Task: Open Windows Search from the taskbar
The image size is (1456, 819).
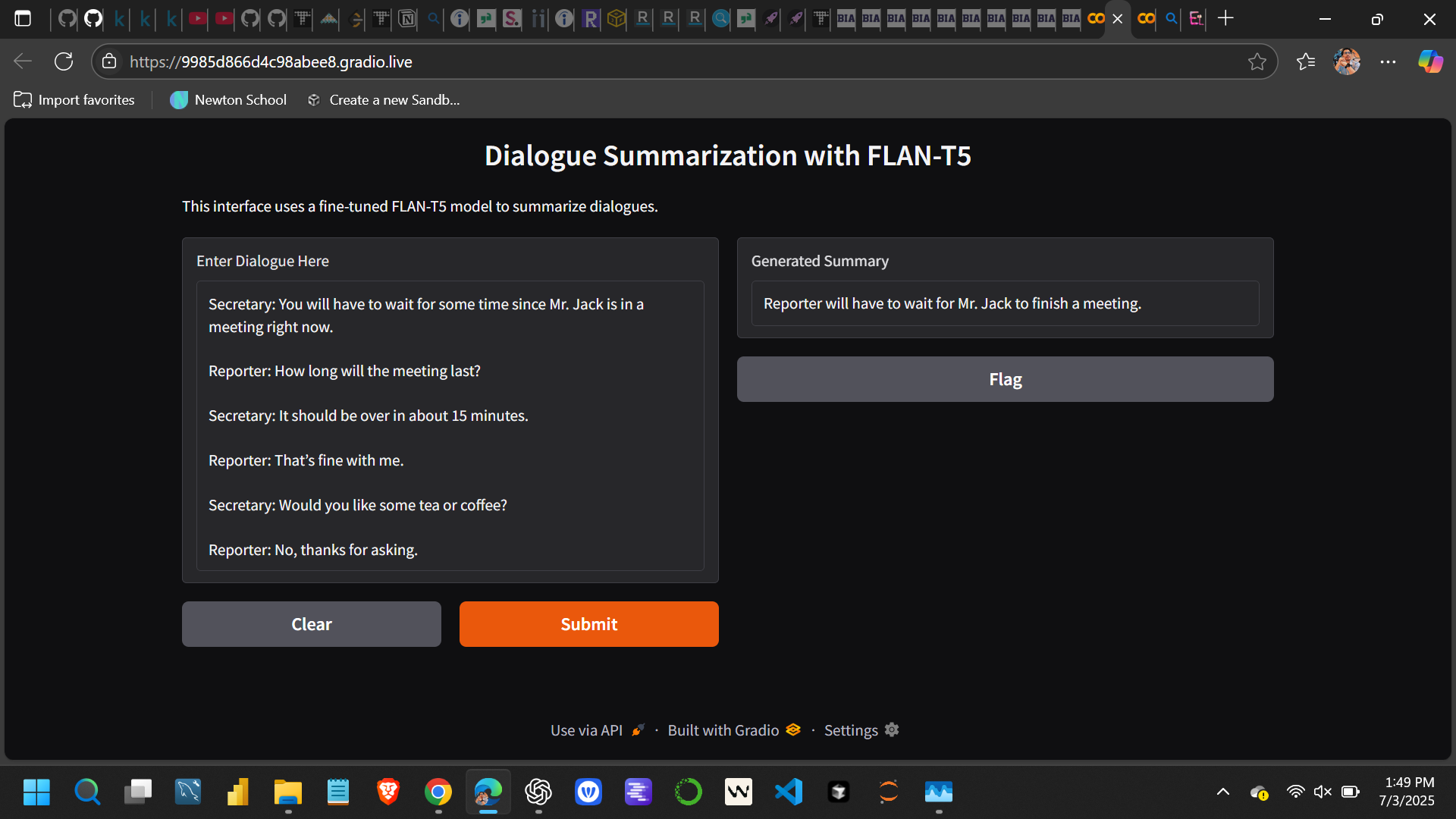Action: [87, 792]
